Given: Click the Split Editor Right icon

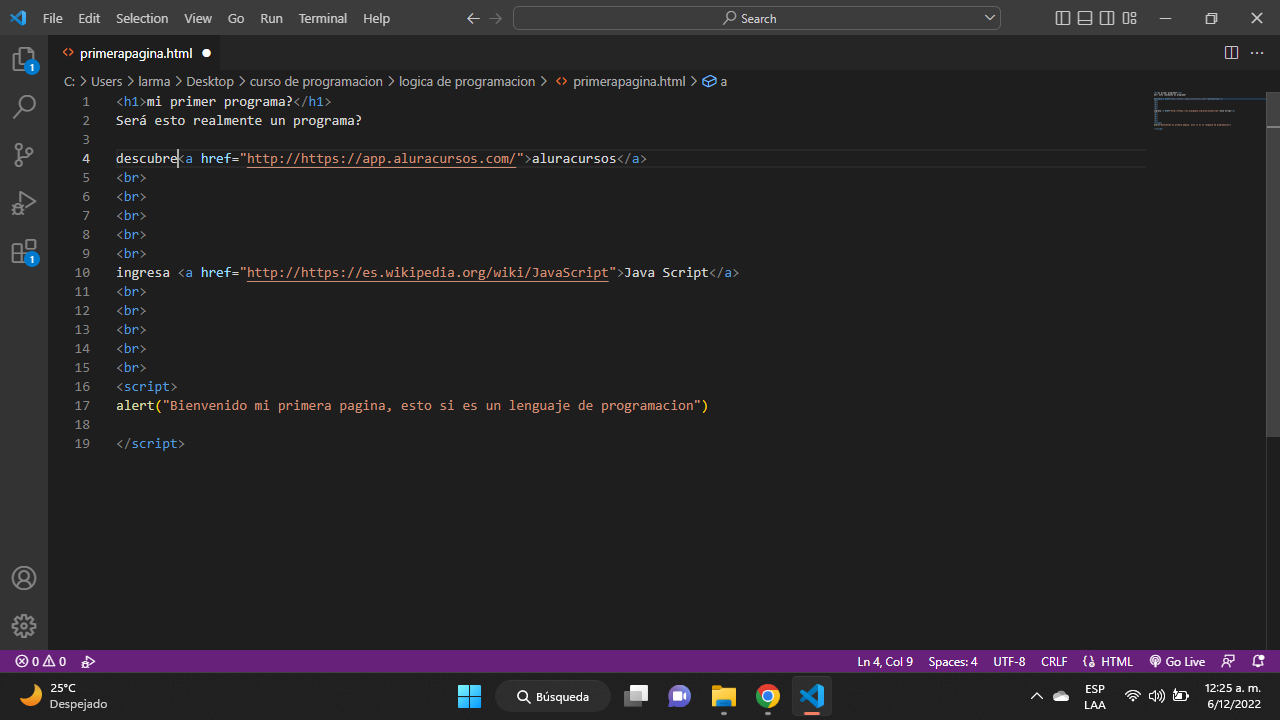Looking at the screenshot, I should tap(1231, 53).
